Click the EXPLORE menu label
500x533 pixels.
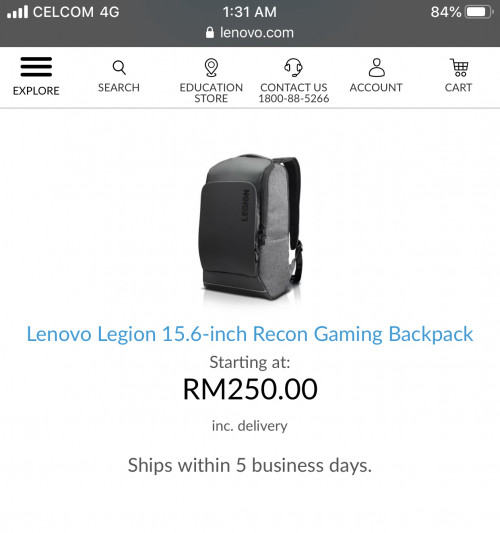click(36, 91)
